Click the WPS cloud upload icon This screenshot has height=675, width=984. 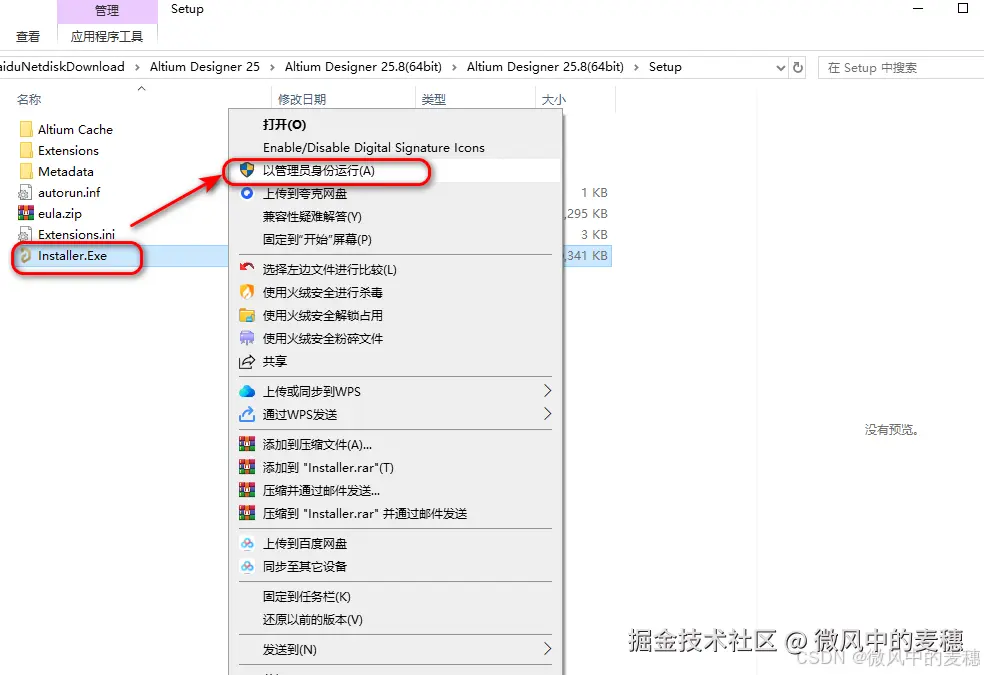pos(247,391)
